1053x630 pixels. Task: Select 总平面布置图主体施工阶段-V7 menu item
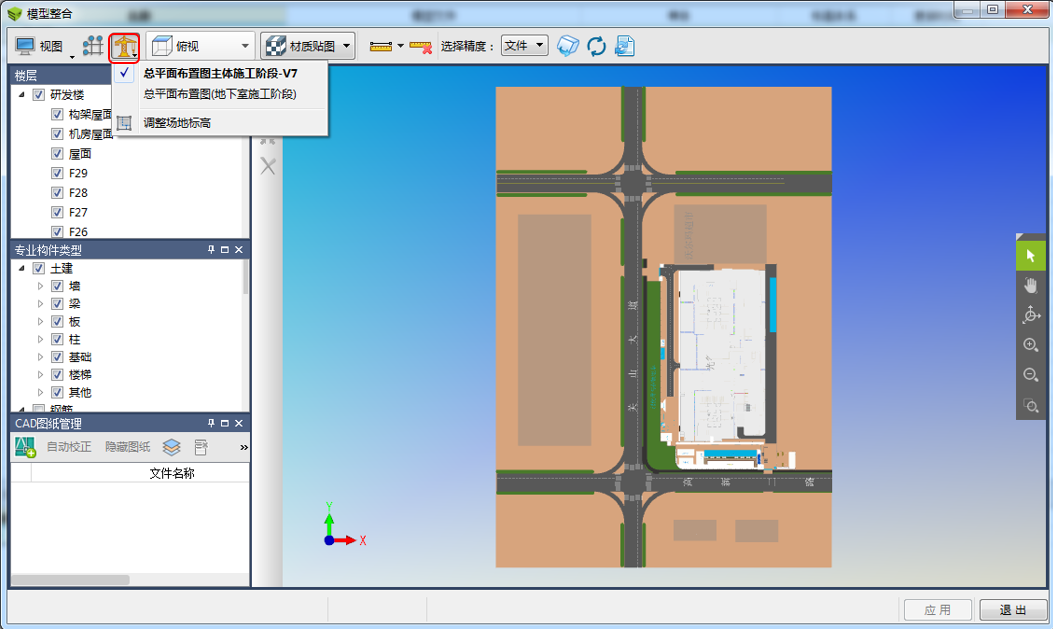[x=220, y=73]
